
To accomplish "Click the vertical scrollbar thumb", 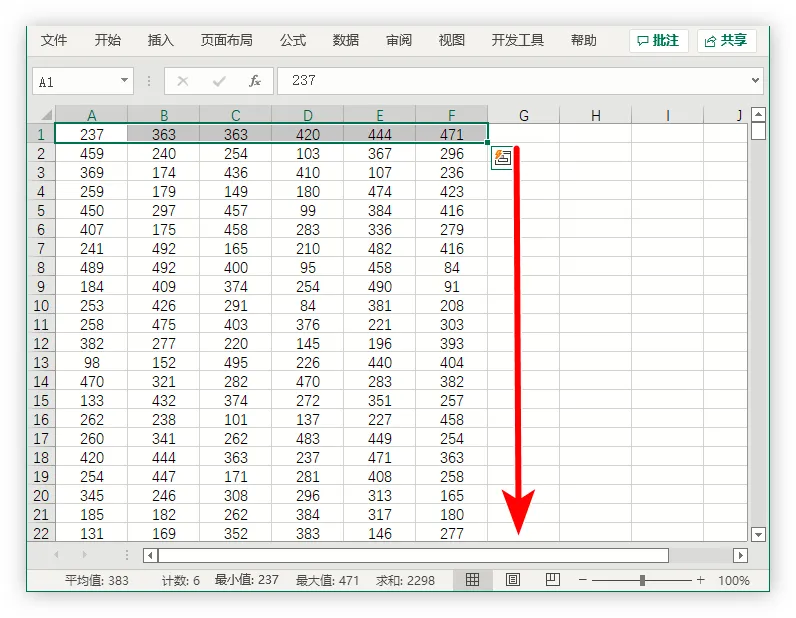I will point(758,131).
